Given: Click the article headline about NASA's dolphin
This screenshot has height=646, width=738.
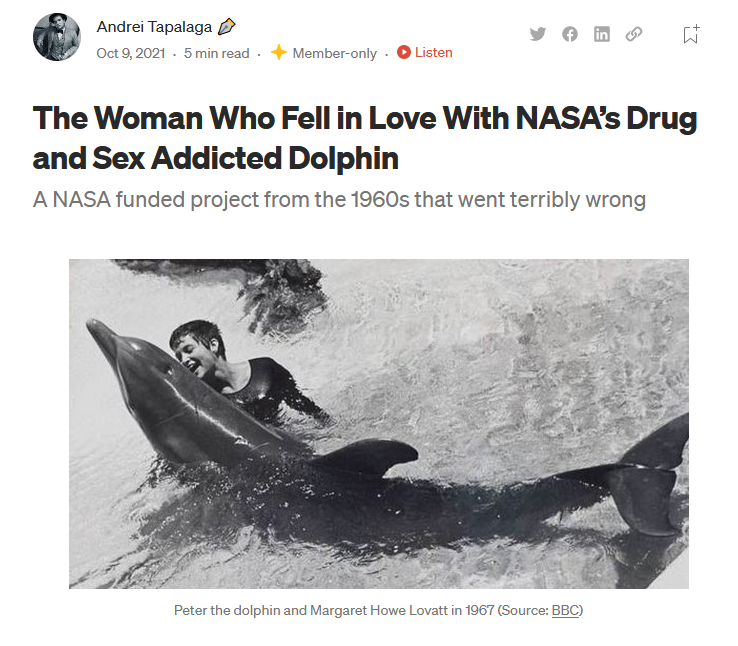Looking at the screenshot, I should pyautogui.click(x=365, y=137).
